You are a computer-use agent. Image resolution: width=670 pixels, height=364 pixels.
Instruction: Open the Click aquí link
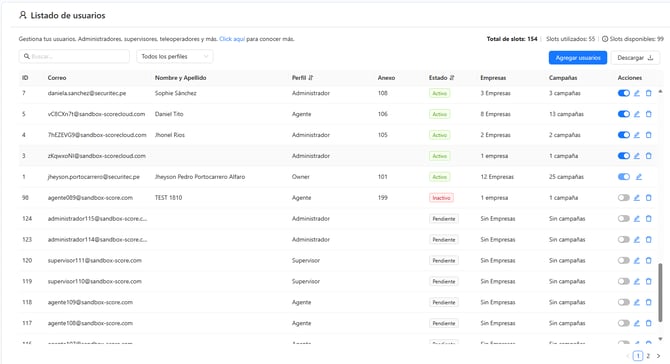coord(232,39)
